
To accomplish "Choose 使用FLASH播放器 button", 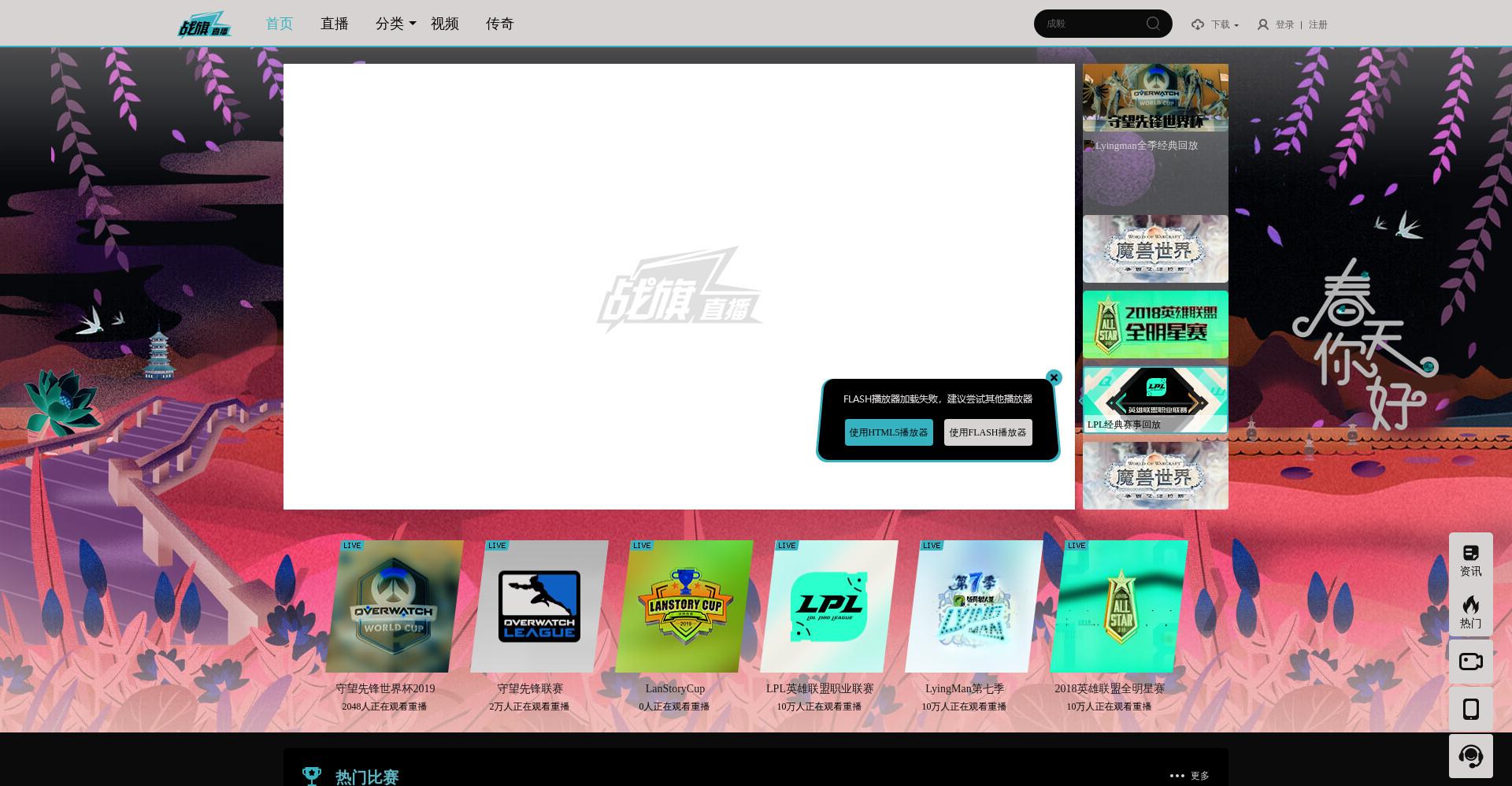I will coord(988,432).
